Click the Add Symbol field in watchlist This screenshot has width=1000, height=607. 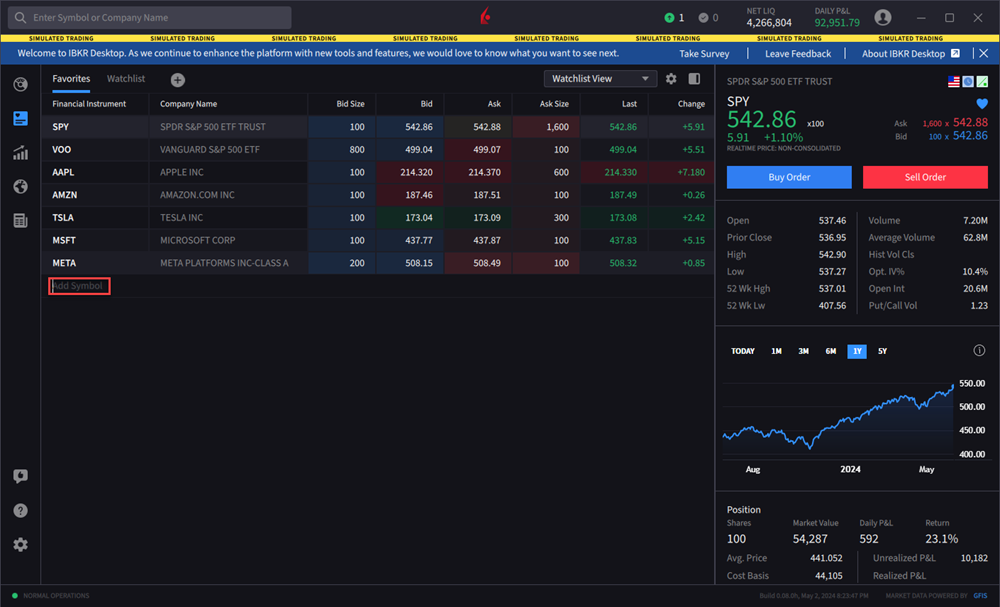[x=79, y=286]
